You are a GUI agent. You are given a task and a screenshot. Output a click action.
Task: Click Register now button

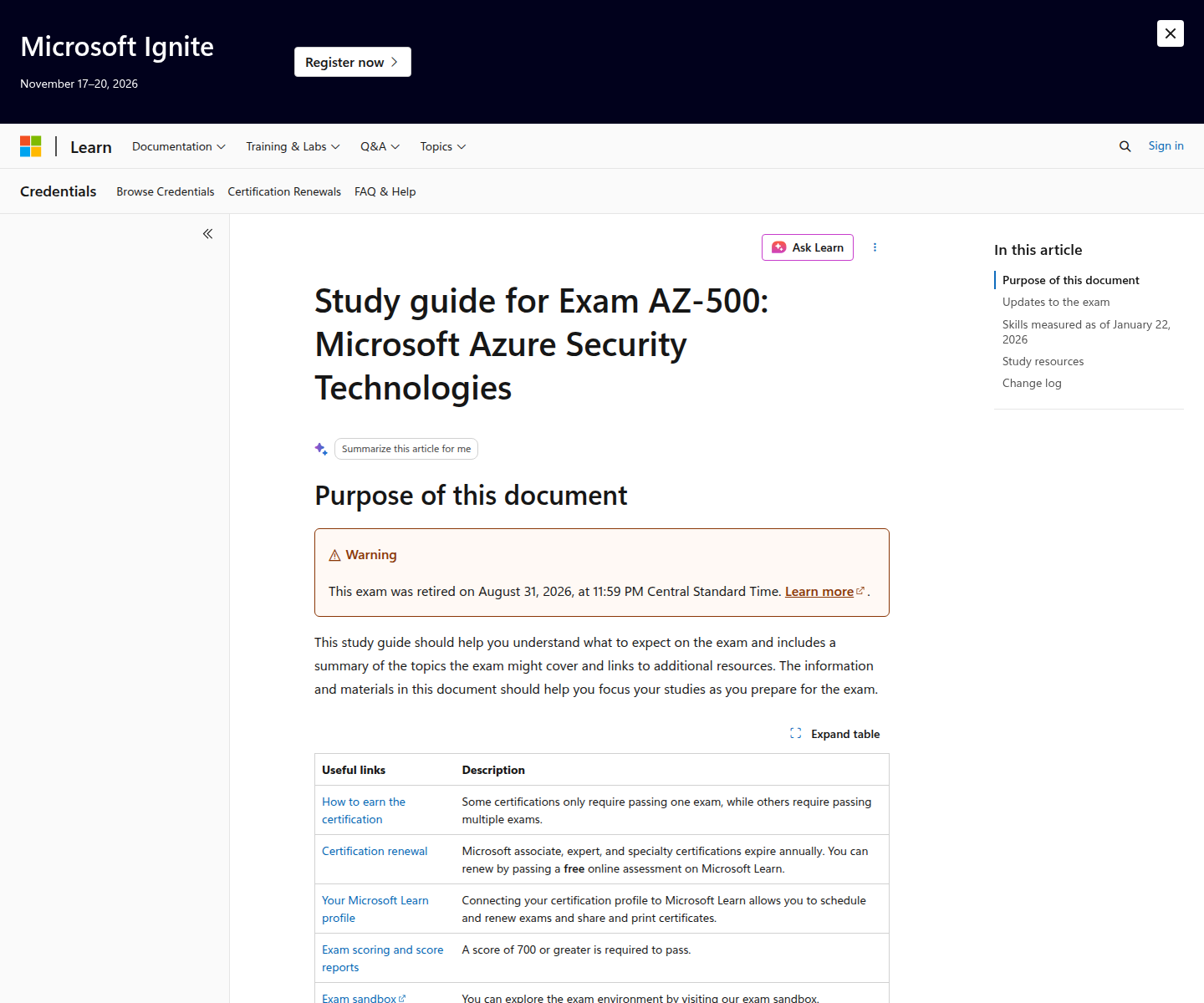point(353,62)
